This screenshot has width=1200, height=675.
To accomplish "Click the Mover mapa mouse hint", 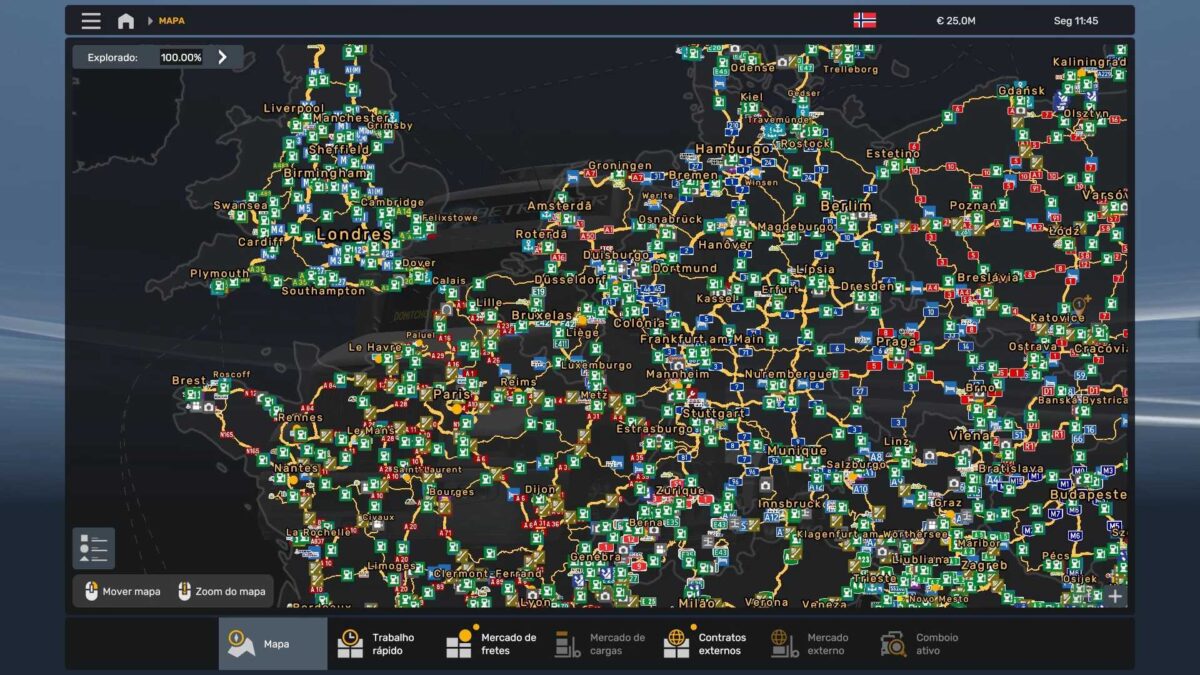I will click(x=121, y=591).
